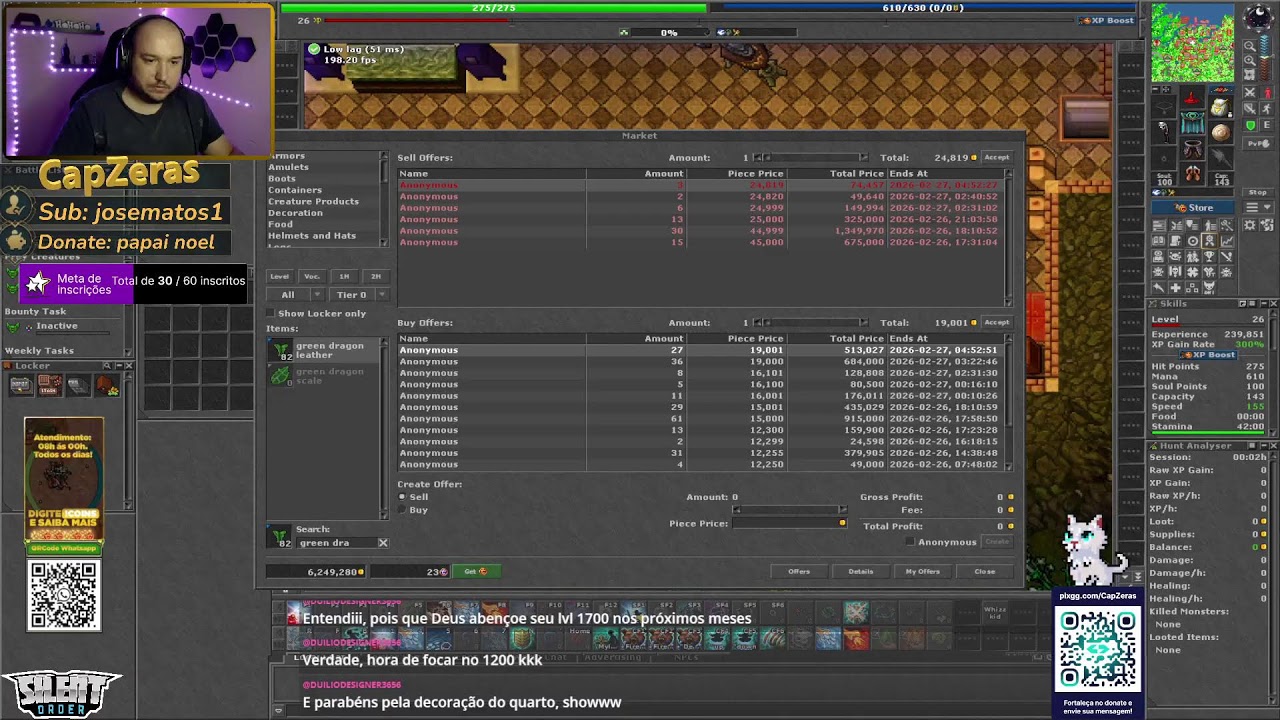Open the minimap compass rose
1280x720 pixels.
(1258, 18)
